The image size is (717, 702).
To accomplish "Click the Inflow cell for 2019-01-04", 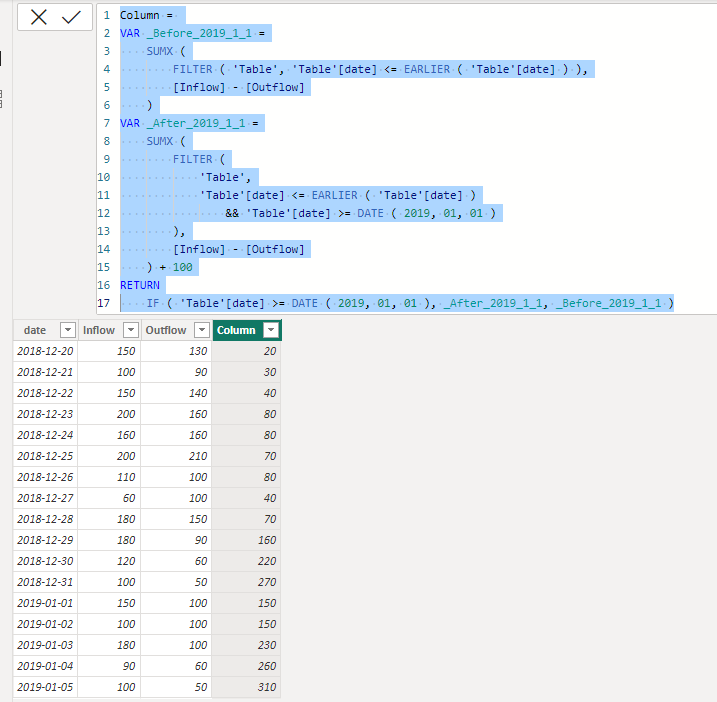I will (109, 666).
